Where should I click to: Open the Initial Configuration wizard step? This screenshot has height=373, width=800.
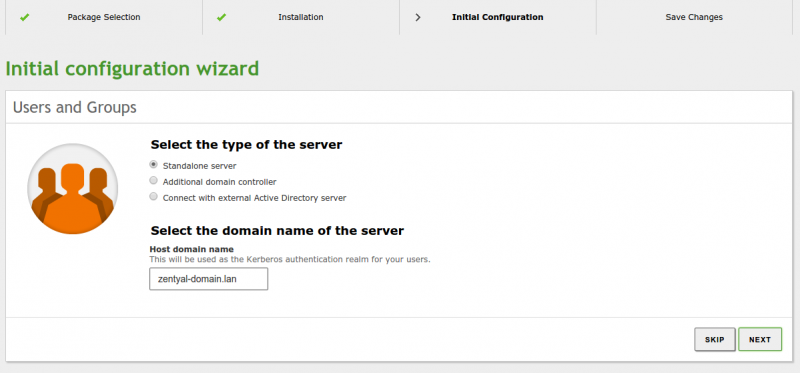(497, 17)
